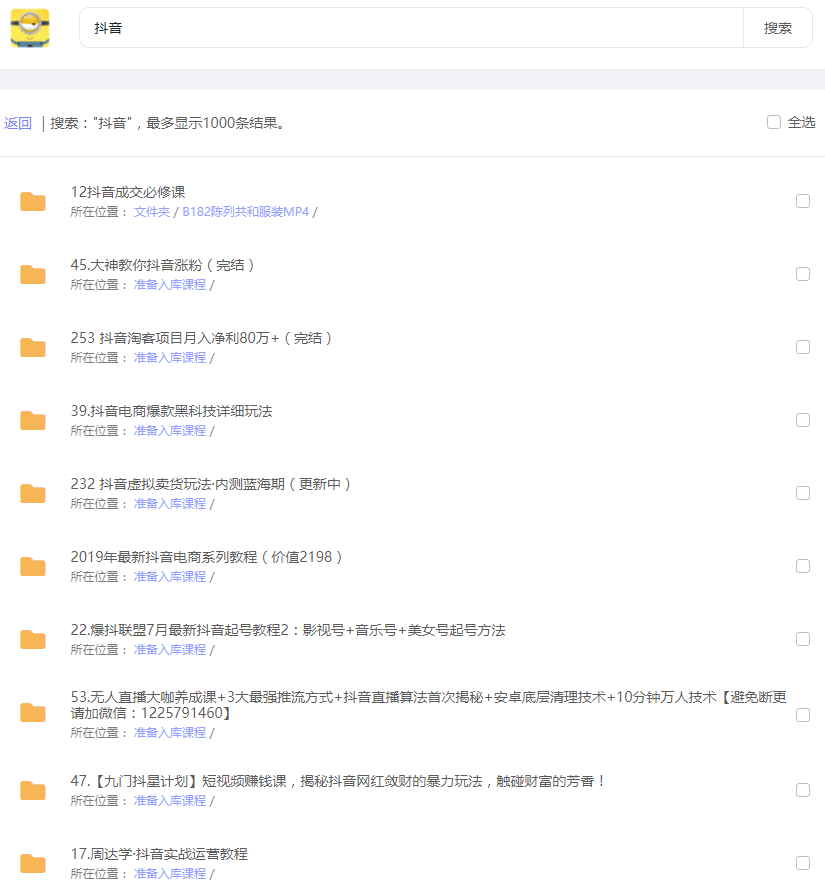The image size is (825, 887).
Task: Click the minion logo at top left
Action: 31,27
